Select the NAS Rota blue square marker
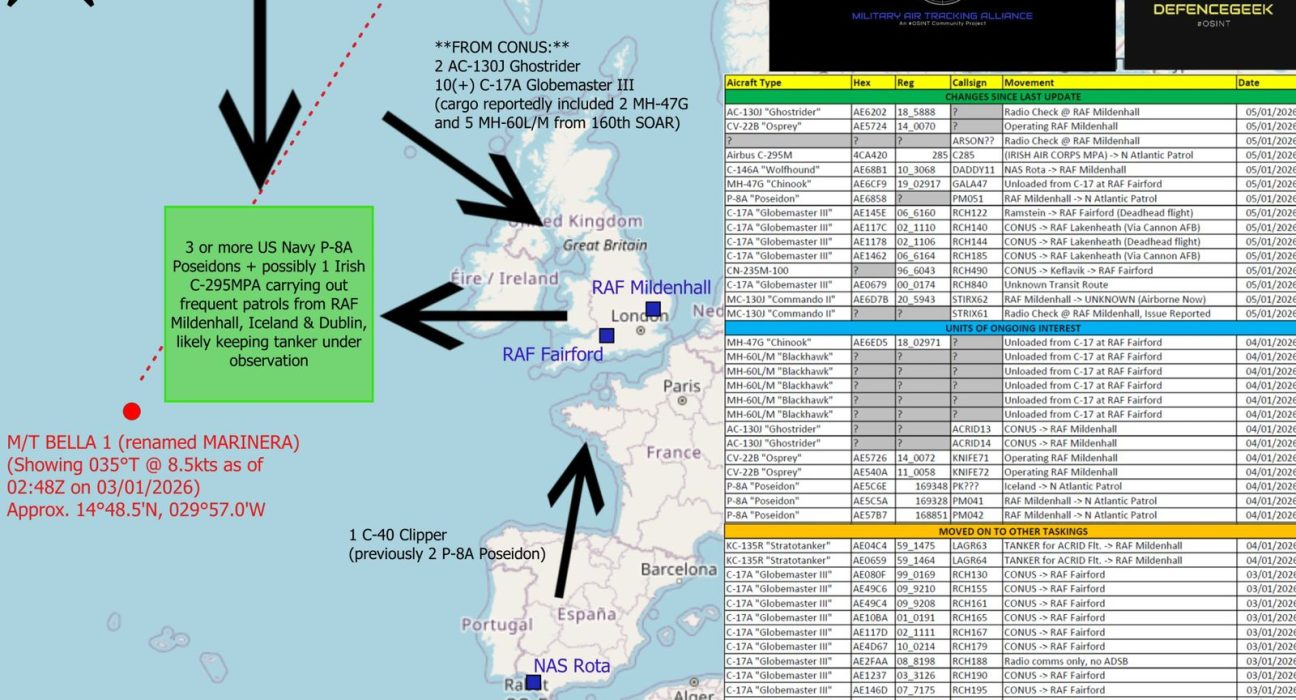The width and height of the screenshot is (1296, 700). (534, 683)
